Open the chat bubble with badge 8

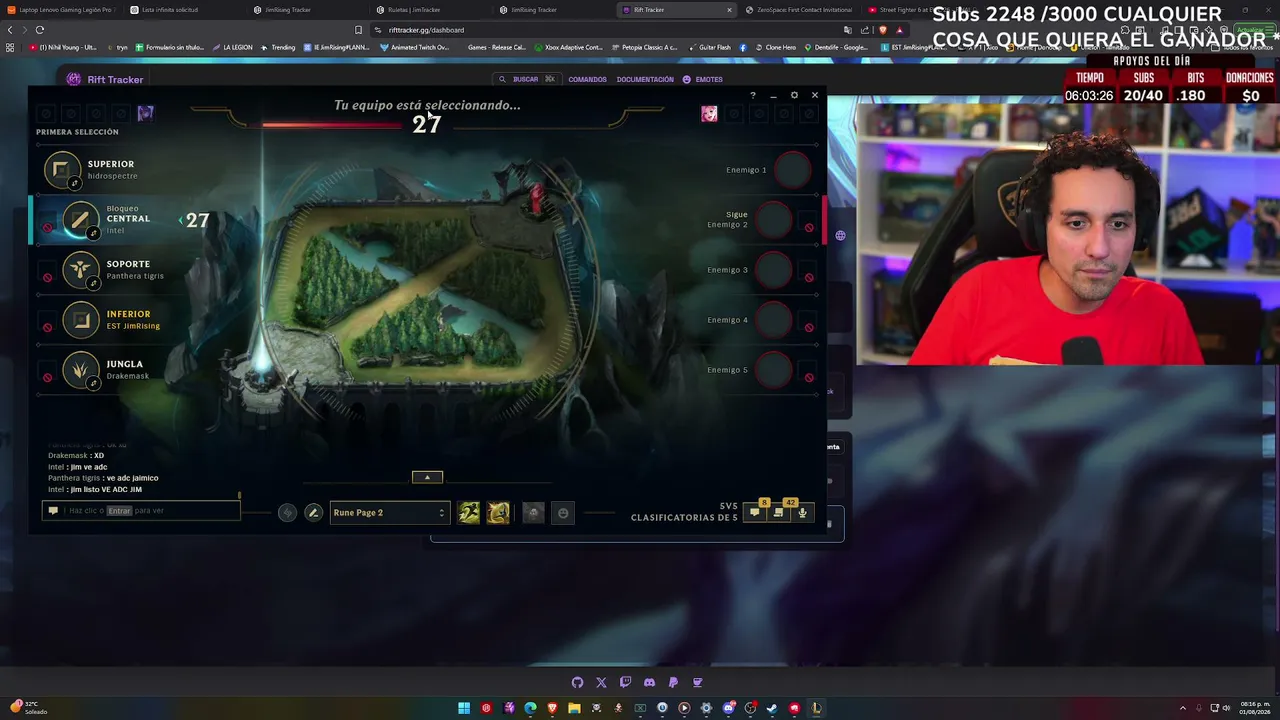tap(755, 512)
